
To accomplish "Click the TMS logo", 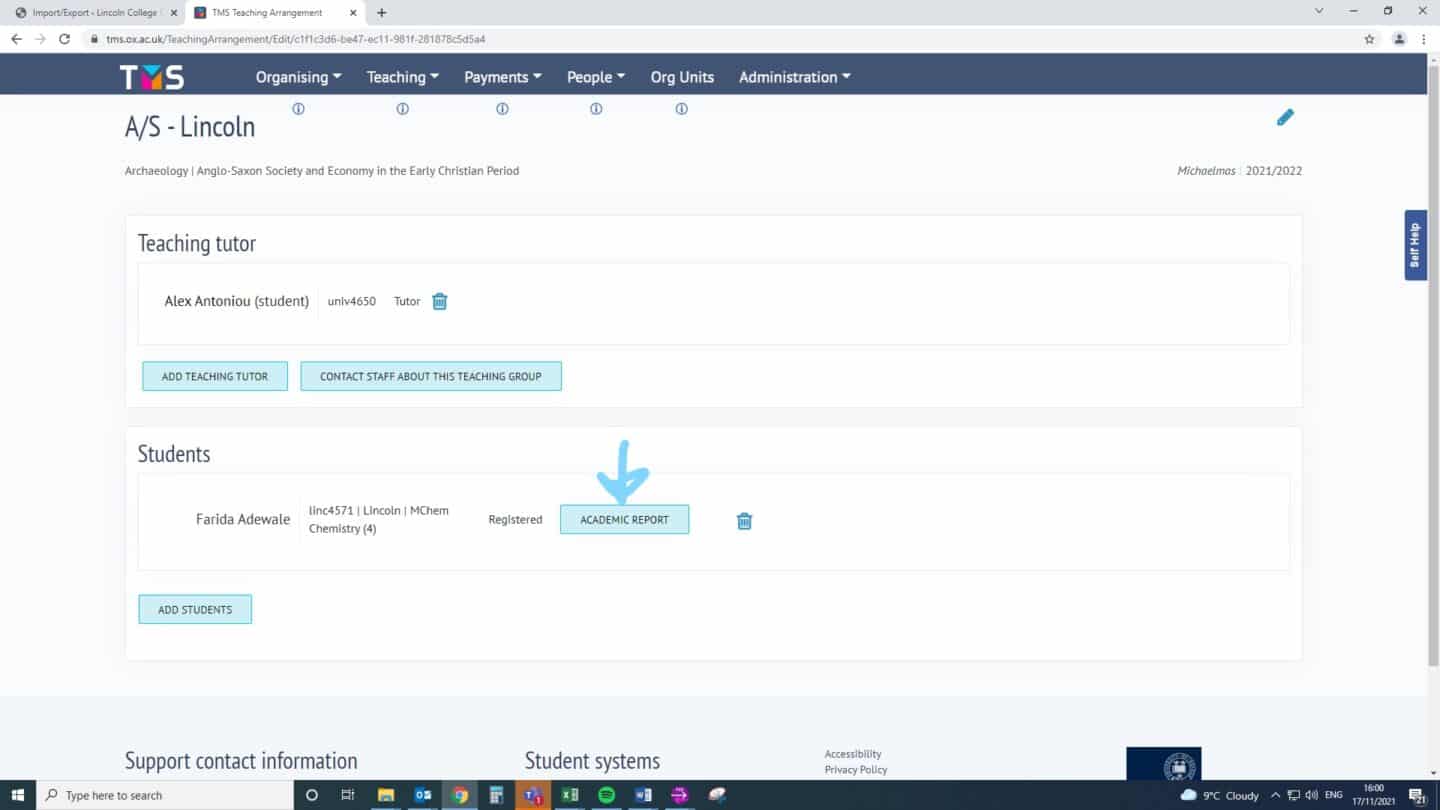I will pyautogui.click(x=152, y=77).
